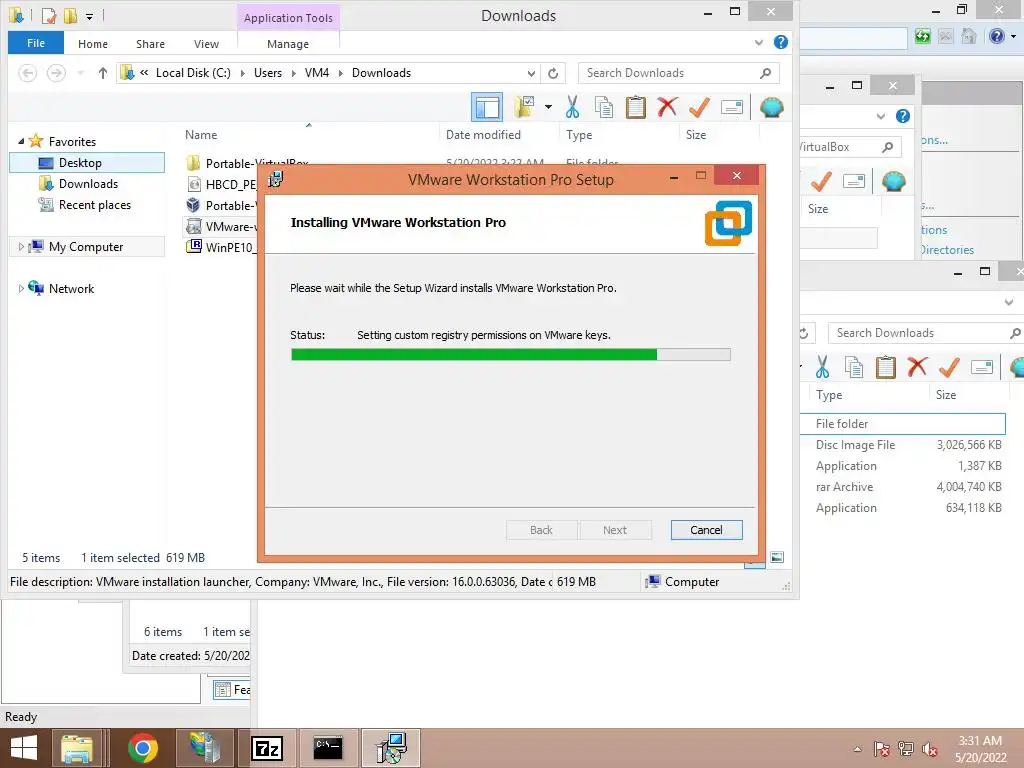Open the Share ribbon tab

[150, 44]
